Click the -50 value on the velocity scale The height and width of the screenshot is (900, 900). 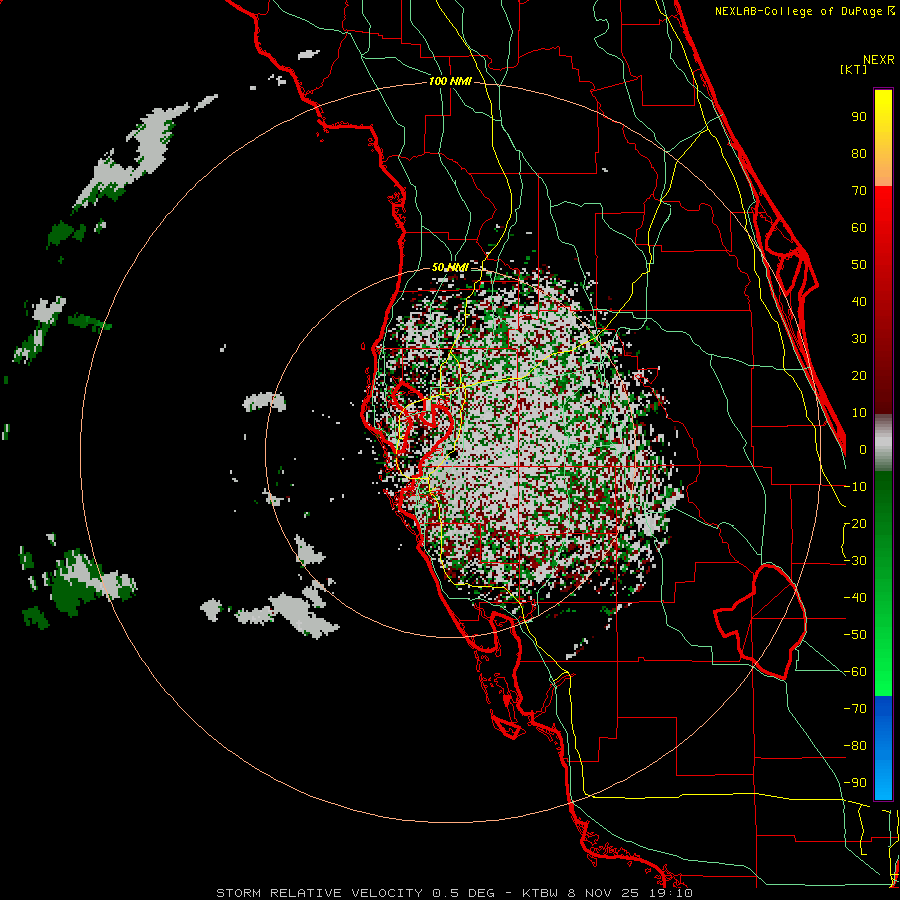(x=855, y=635)
